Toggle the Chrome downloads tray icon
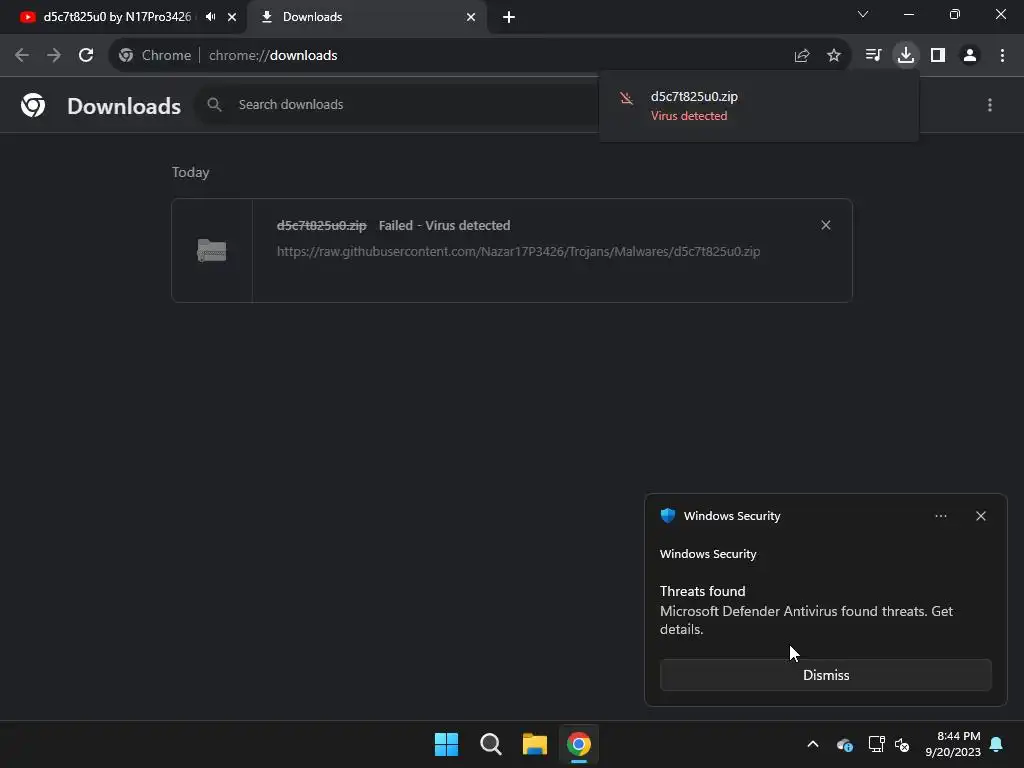Image resolution: width=1024 pixels, height=768 pixels. tap(906, 56)
